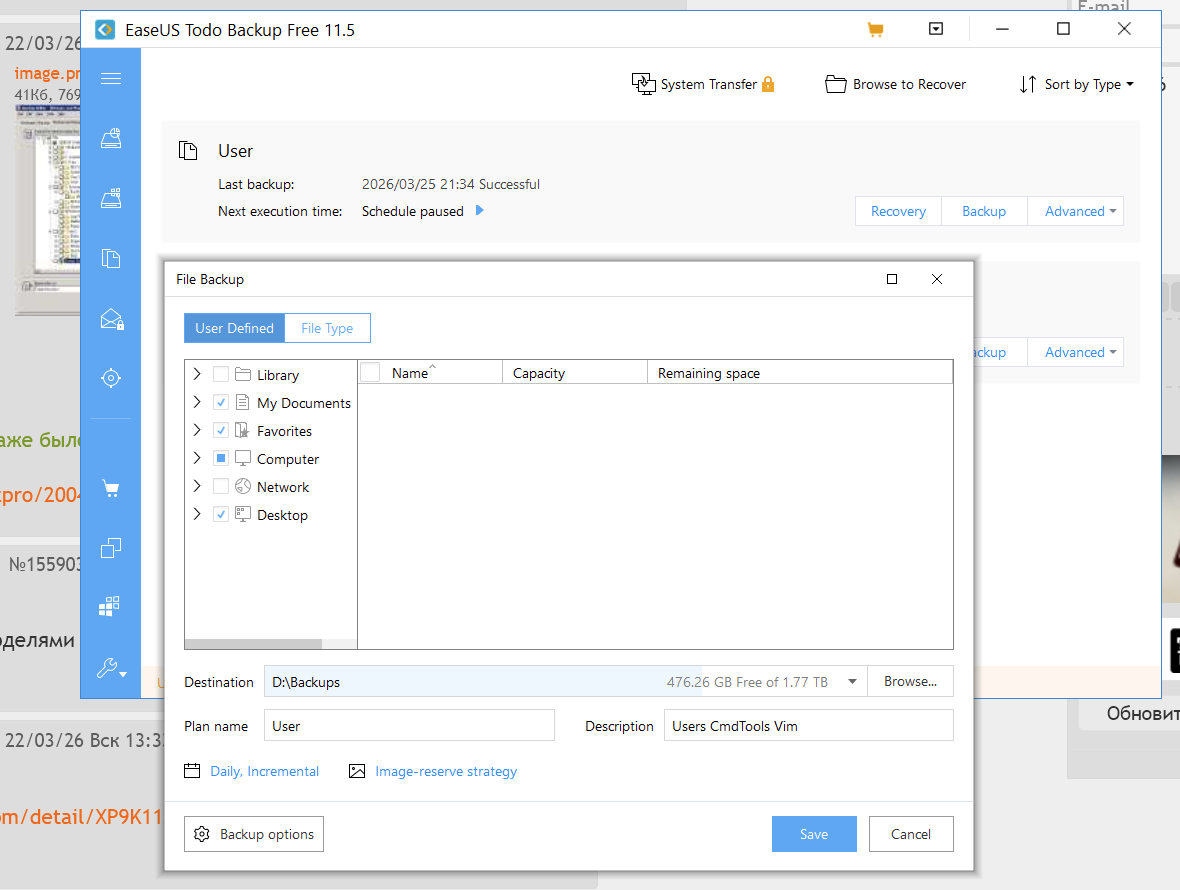This screenshot has height=890, width=1180.
Task: Save the backup plan
Action: 814,834
